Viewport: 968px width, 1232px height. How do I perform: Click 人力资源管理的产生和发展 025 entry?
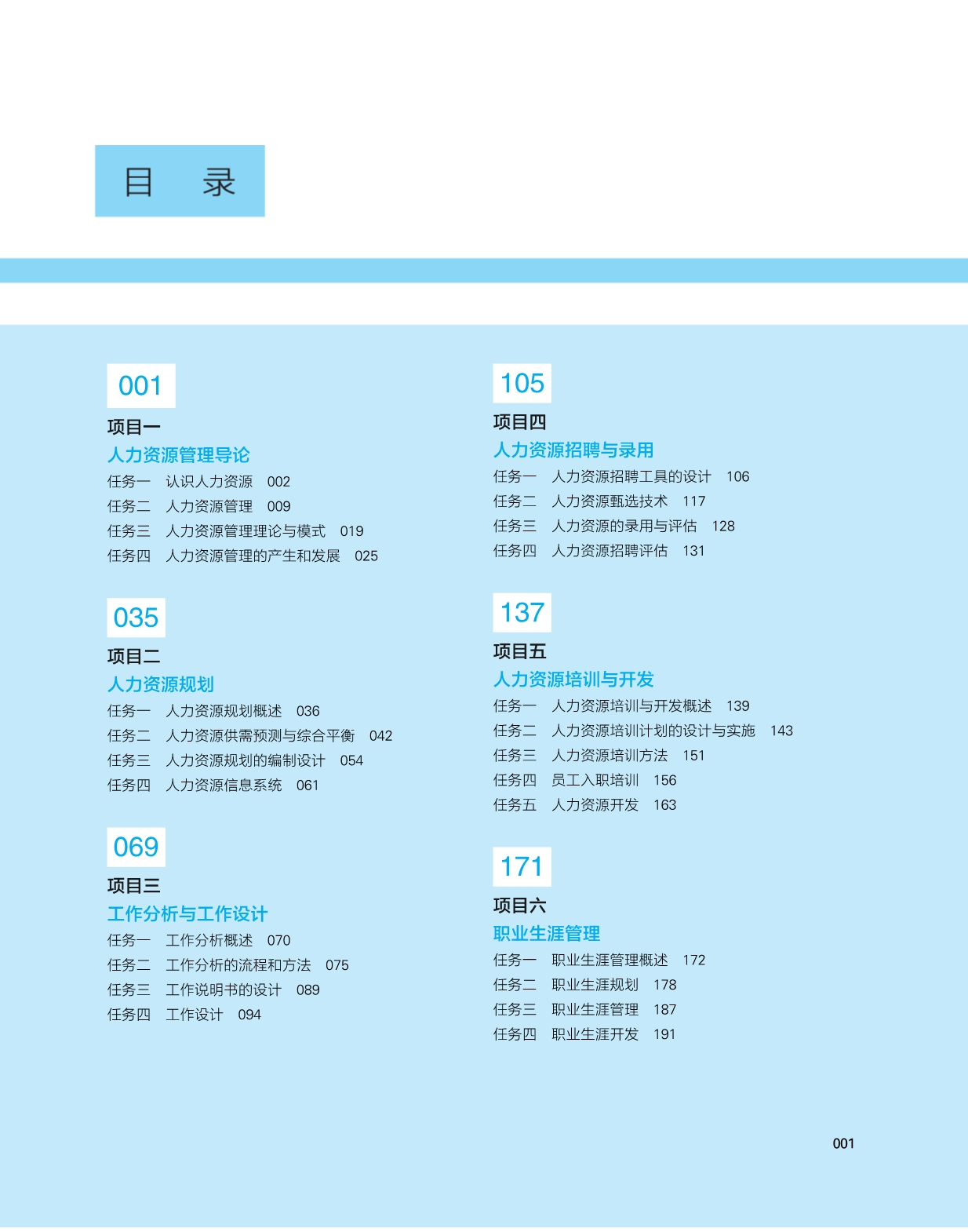tap(242, 556)
